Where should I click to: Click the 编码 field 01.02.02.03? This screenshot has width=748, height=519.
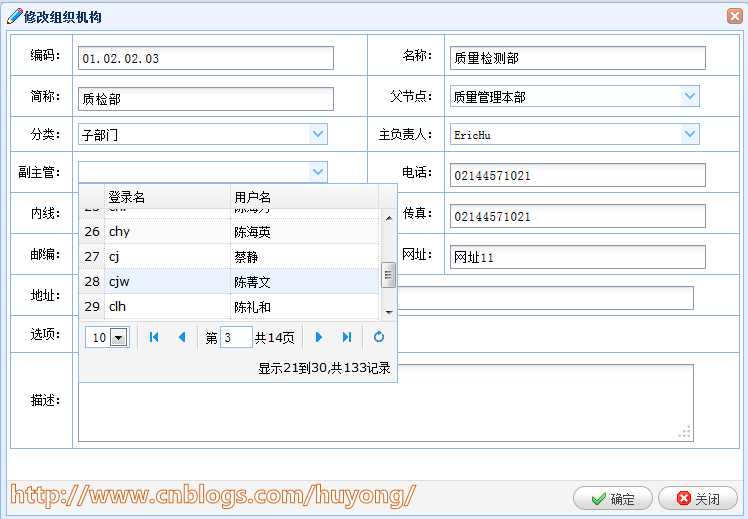click(206, 58)
